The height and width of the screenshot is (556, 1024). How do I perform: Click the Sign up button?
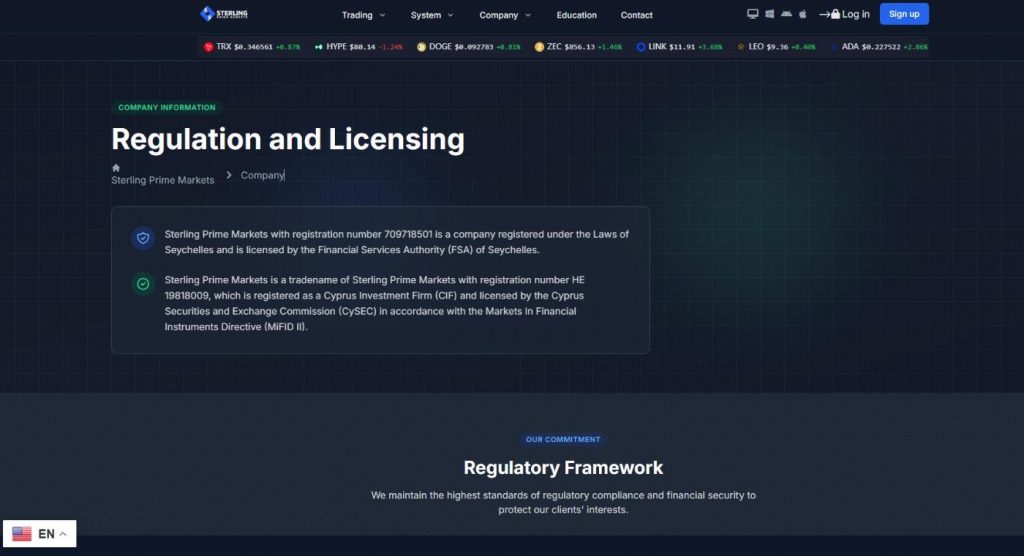click(904, 14)
